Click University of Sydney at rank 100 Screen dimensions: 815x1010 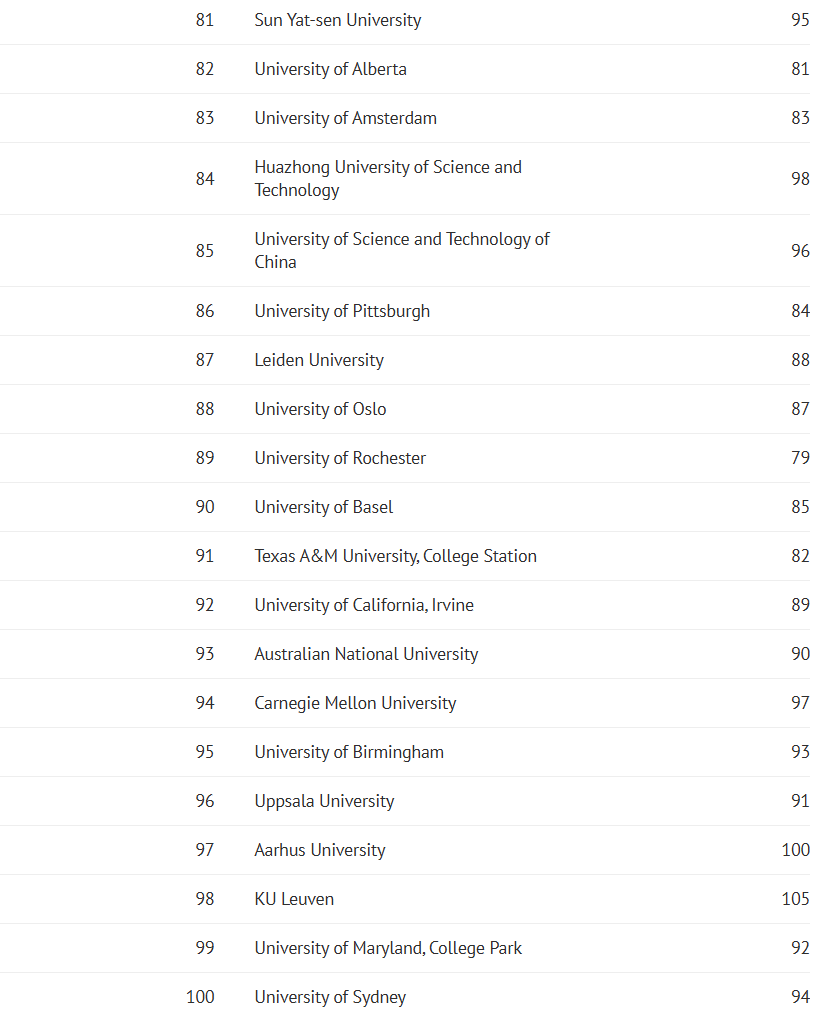[330, 996]
